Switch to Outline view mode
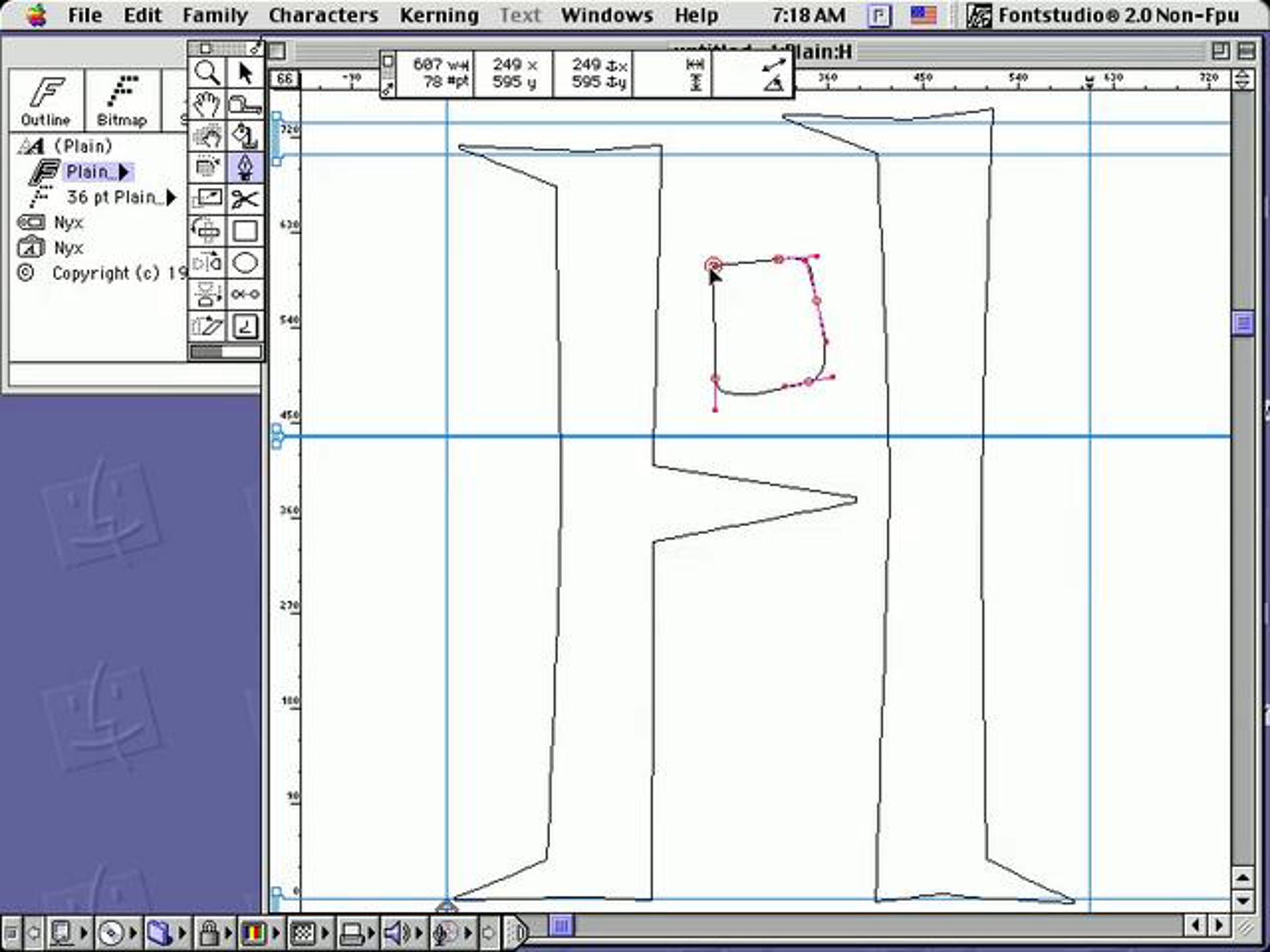Image resolution: width=1270 pixels, height=952 pixels. 46,100
